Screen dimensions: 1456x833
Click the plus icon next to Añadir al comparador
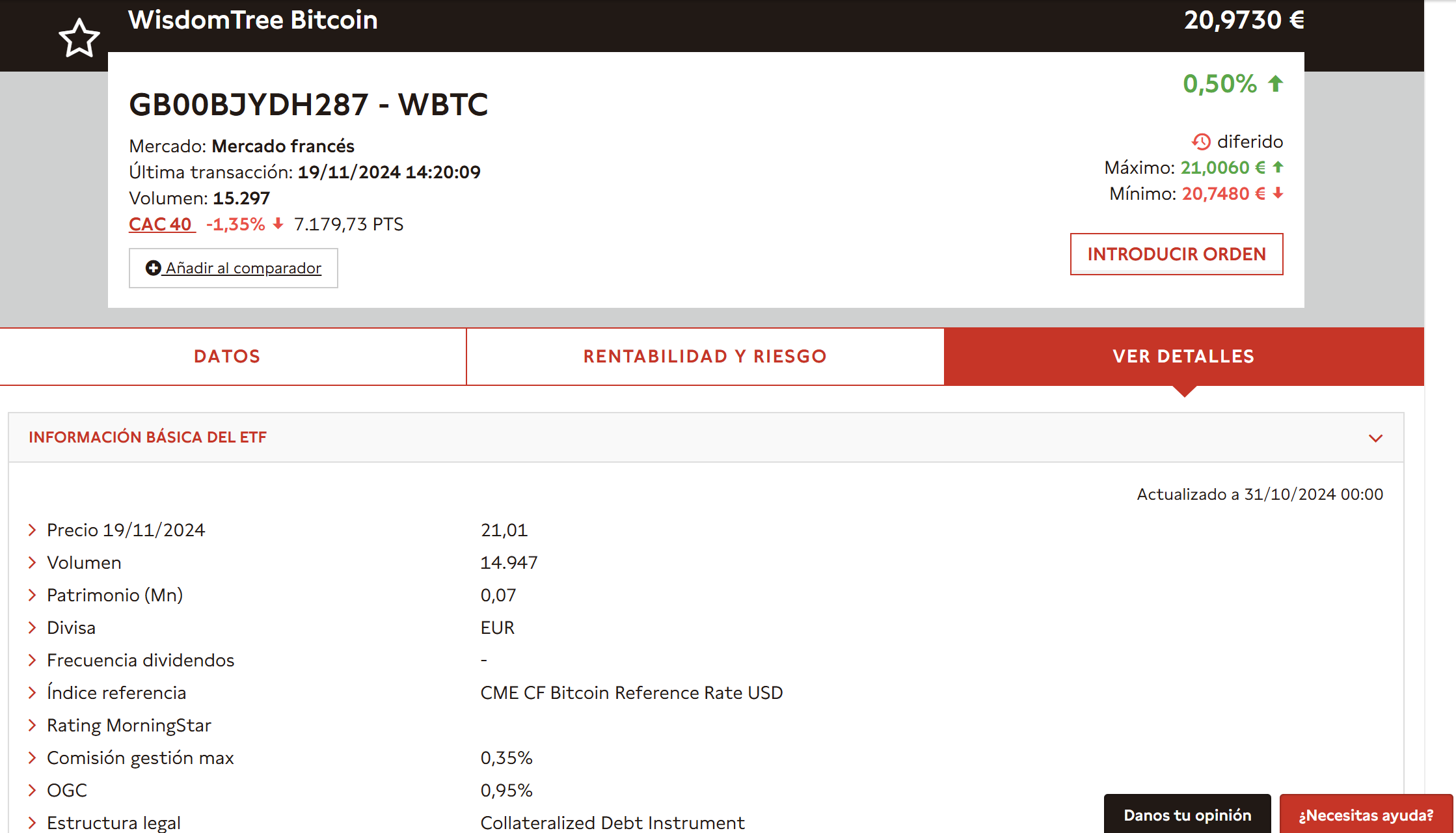pos(153,267)
